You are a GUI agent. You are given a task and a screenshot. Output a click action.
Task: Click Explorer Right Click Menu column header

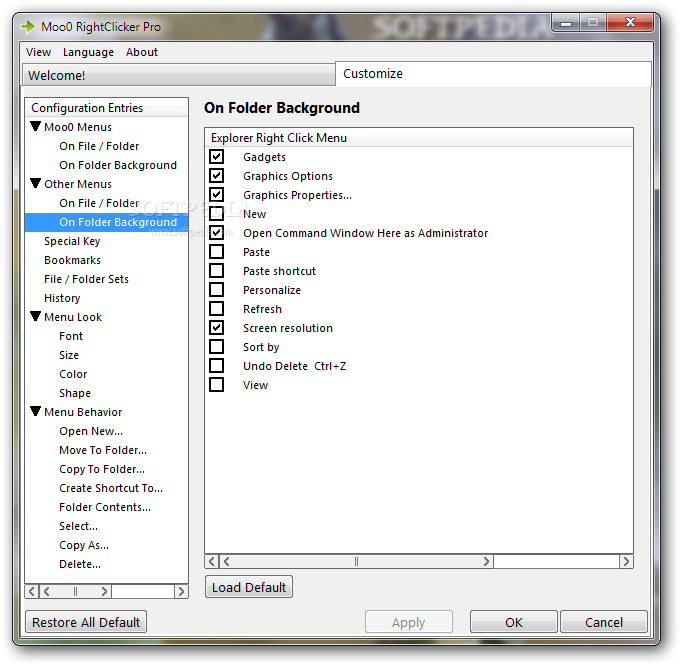coord(419,138)
